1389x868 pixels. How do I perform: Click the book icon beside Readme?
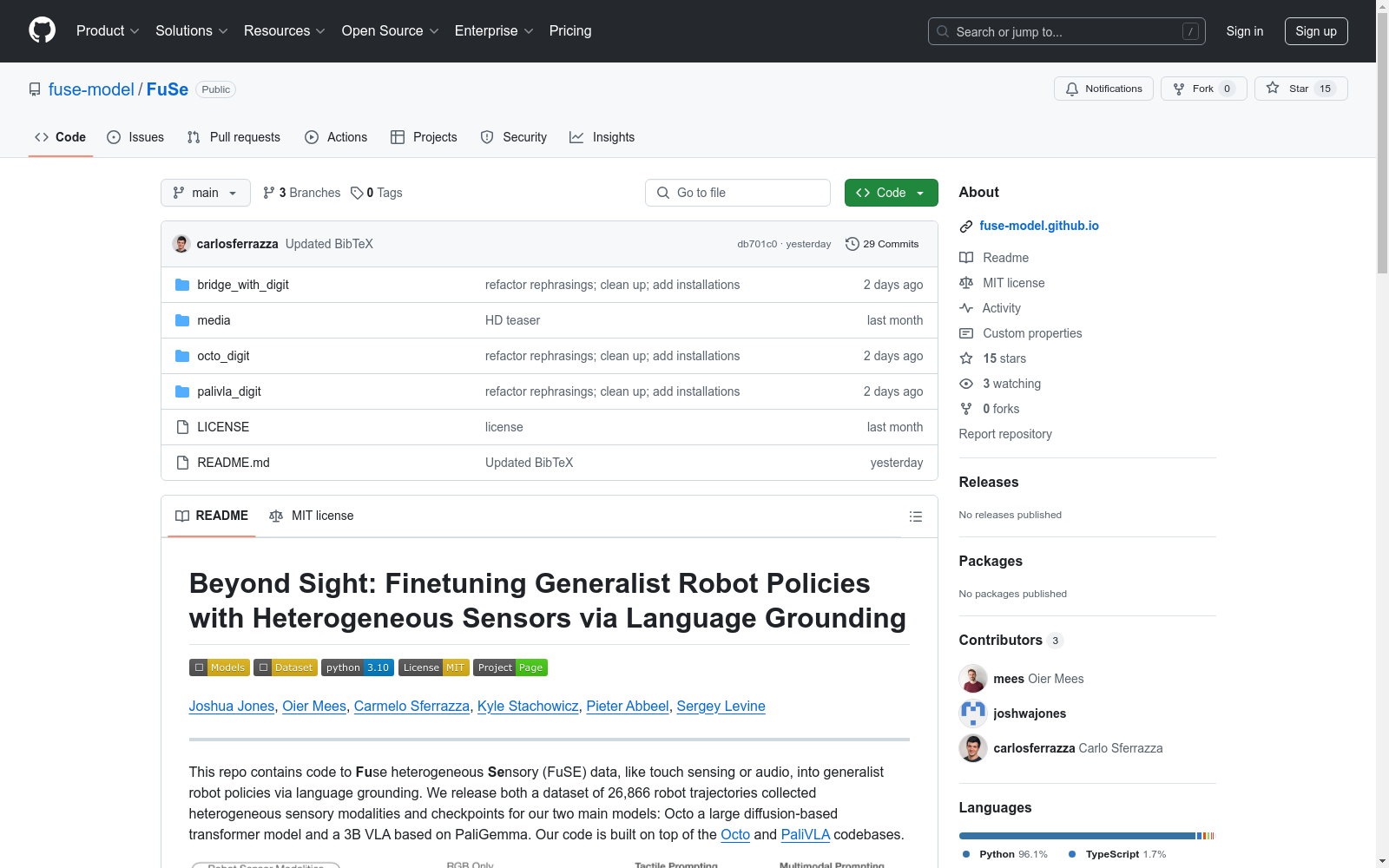(966, 258)
